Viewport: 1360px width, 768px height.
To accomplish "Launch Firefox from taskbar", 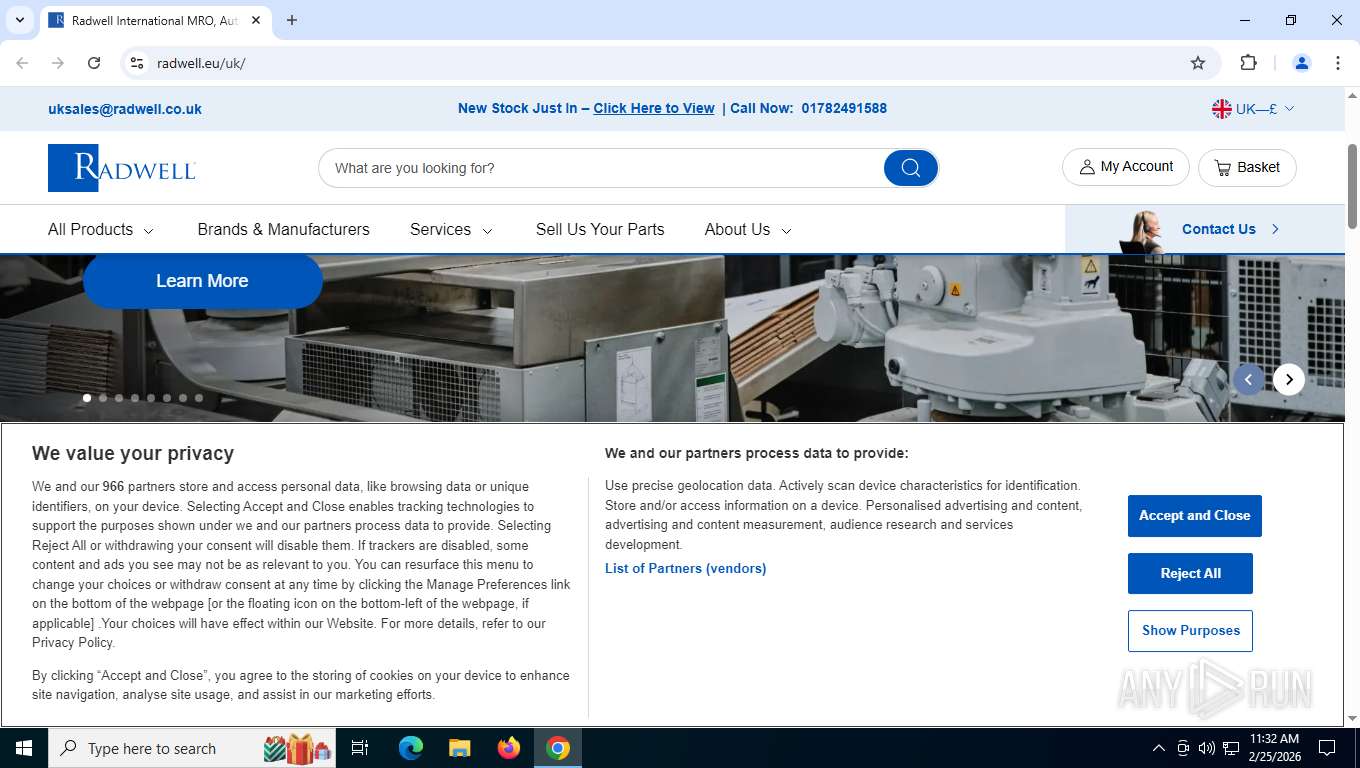I will 509,748.
